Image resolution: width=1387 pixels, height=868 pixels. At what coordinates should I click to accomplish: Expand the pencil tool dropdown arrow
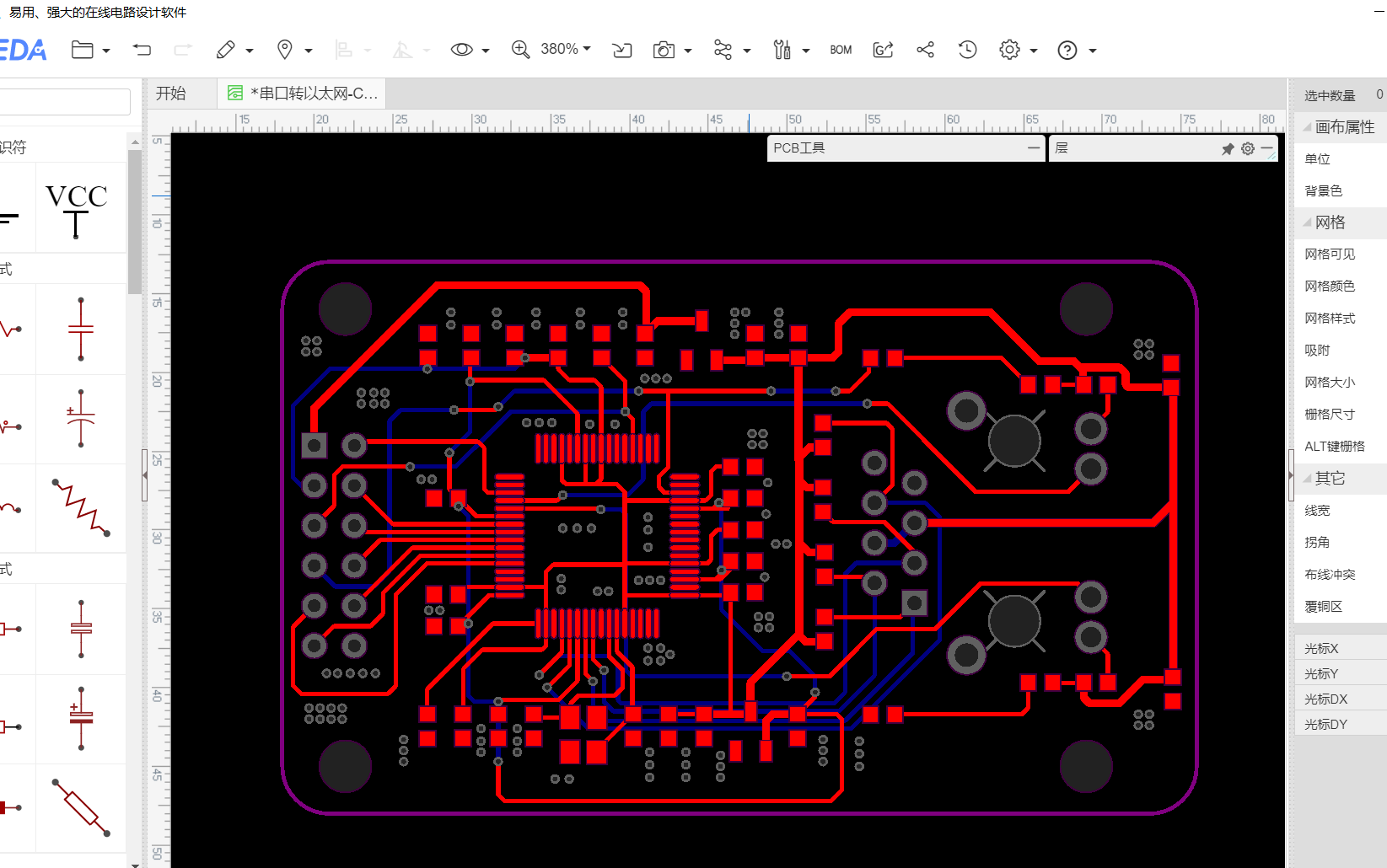250,51
